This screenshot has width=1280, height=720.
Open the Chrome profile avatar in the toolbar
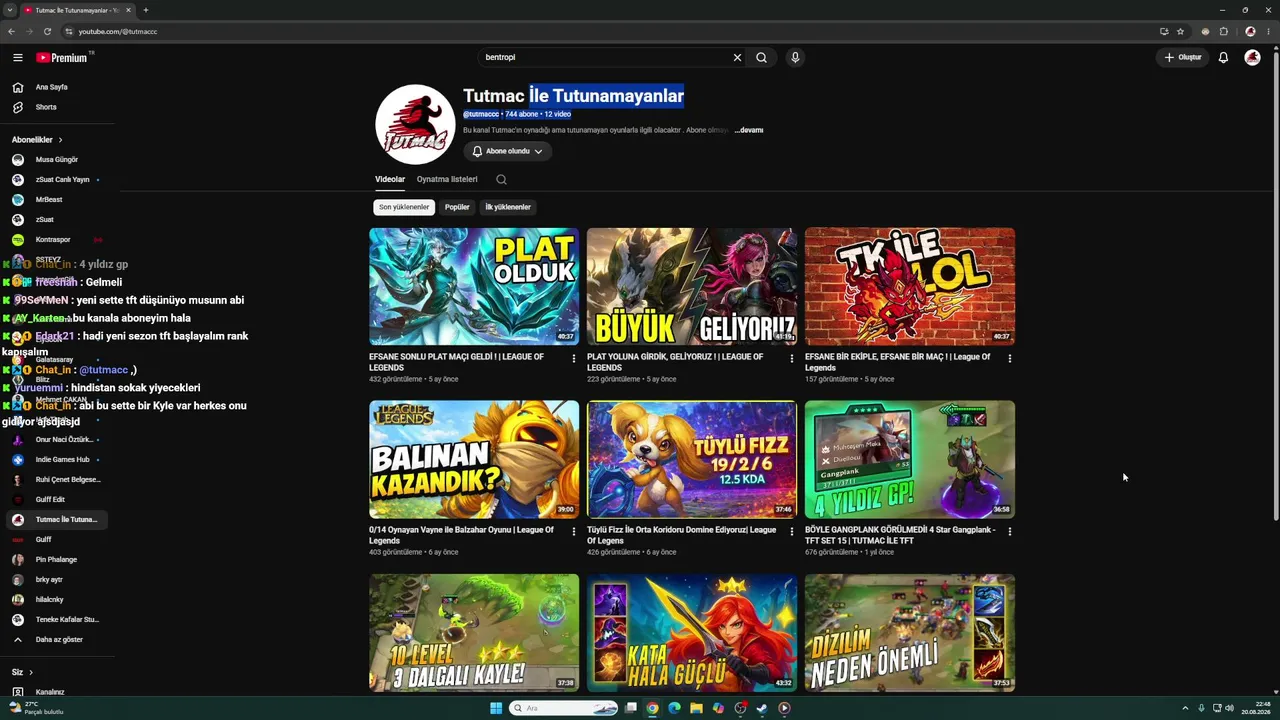pos(1250,31)
